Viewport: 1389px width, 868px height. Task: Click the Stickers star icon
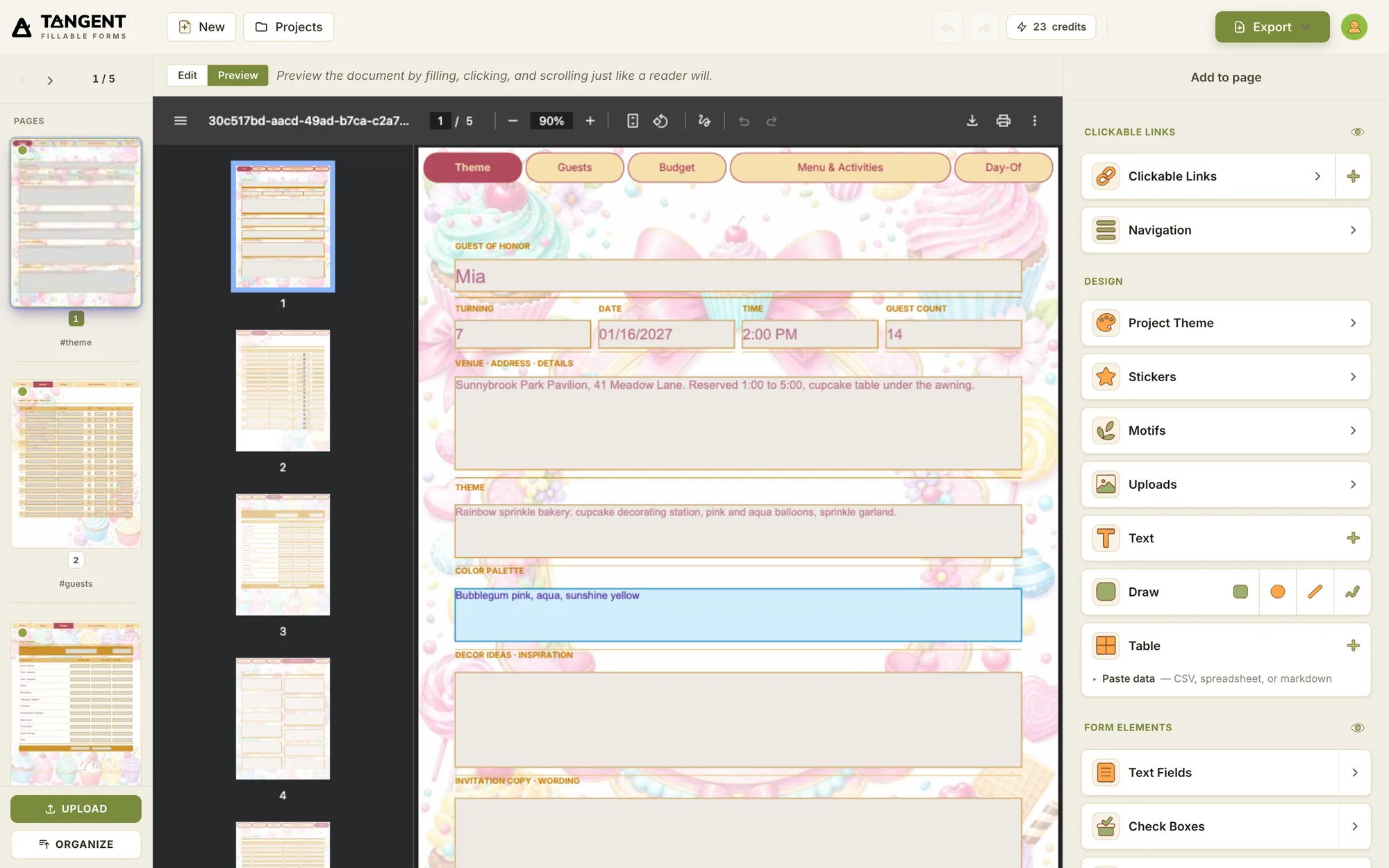point(1106,377)
